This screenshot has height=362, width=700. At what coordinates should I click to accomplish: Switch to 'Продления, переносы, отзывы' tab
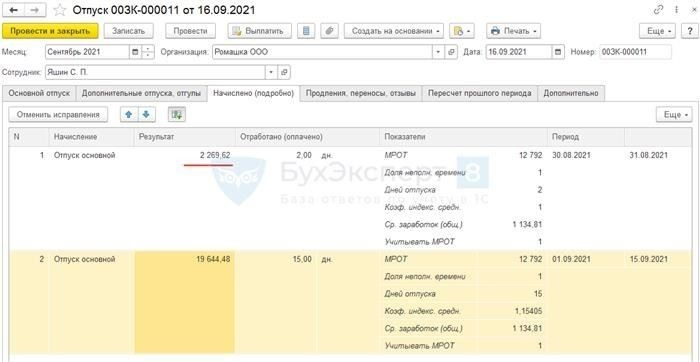[x=361, y=93]
